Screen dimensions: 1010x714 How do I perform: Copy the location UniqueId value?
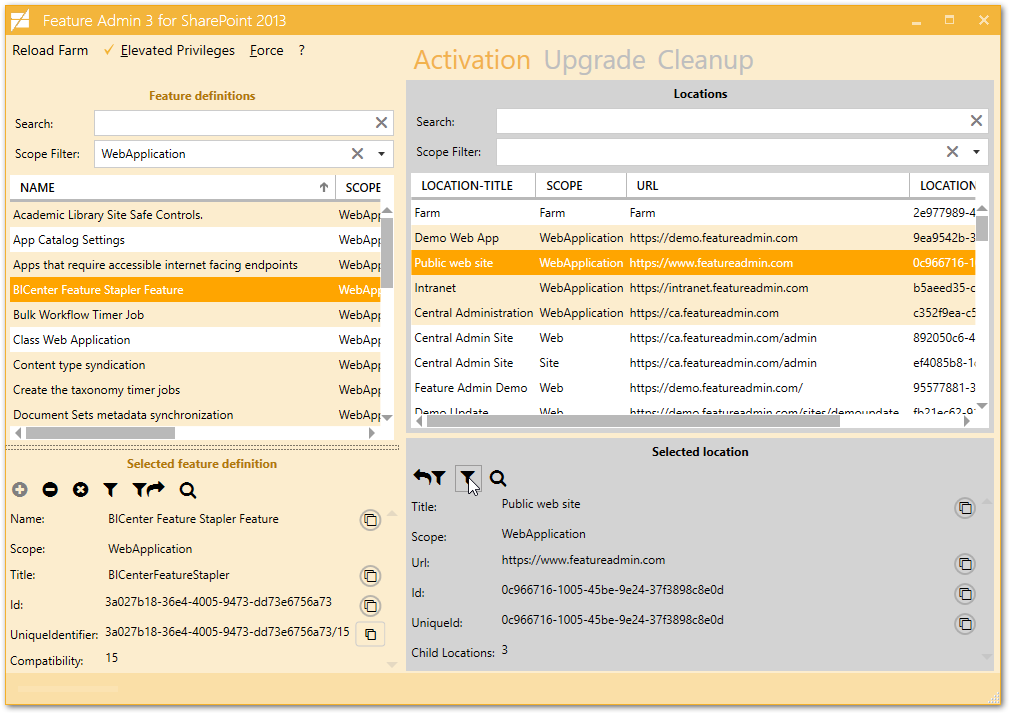[x=965, y=623]
